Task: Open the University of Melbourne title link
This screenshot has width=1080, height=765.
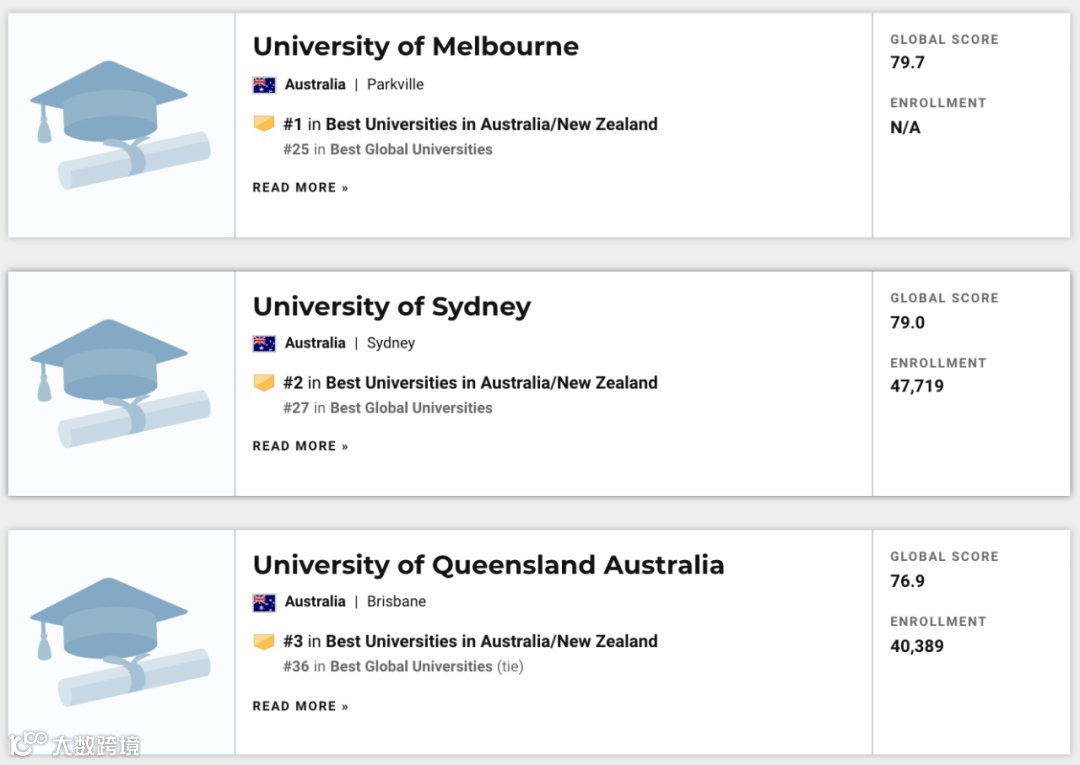Action: 415,47
